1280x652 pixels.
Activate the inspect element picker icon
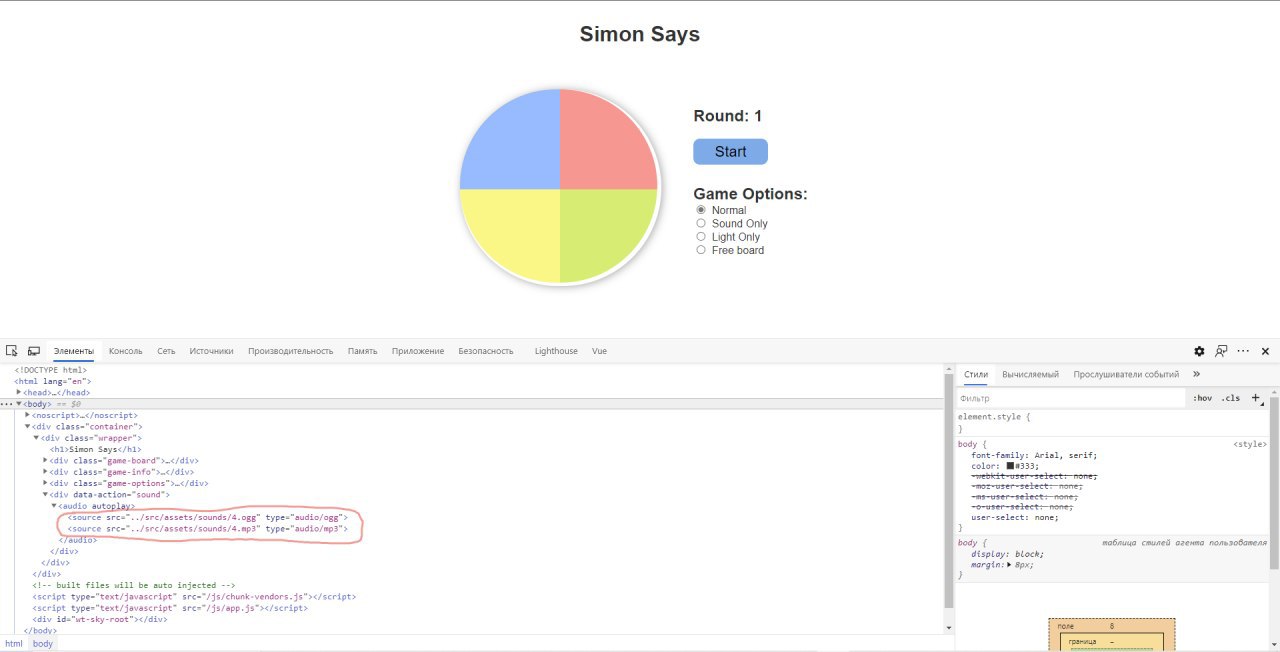click(12, 351)
